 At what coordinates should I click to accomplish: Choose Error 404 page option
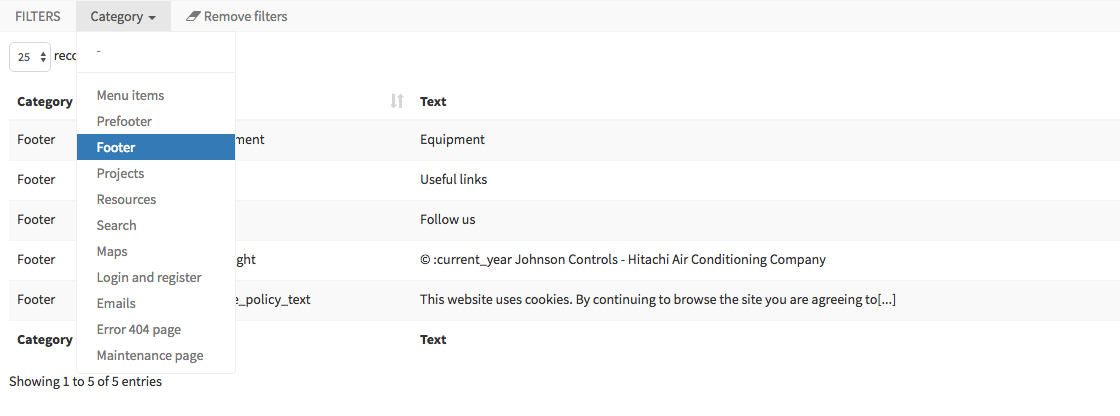coord(139,329)
